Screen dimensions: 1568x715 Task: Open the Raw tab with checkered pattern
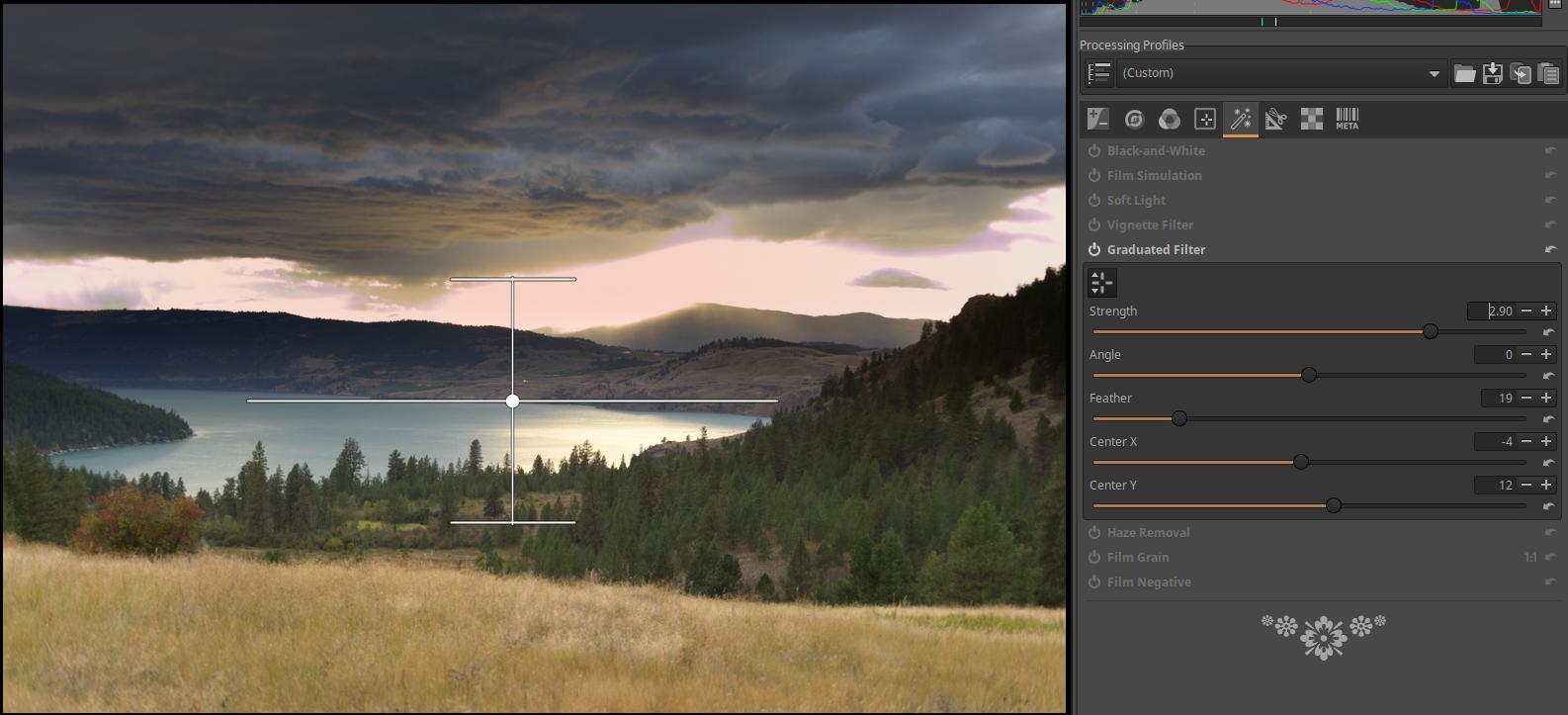pyautogui.click(x=1311, y=120)
